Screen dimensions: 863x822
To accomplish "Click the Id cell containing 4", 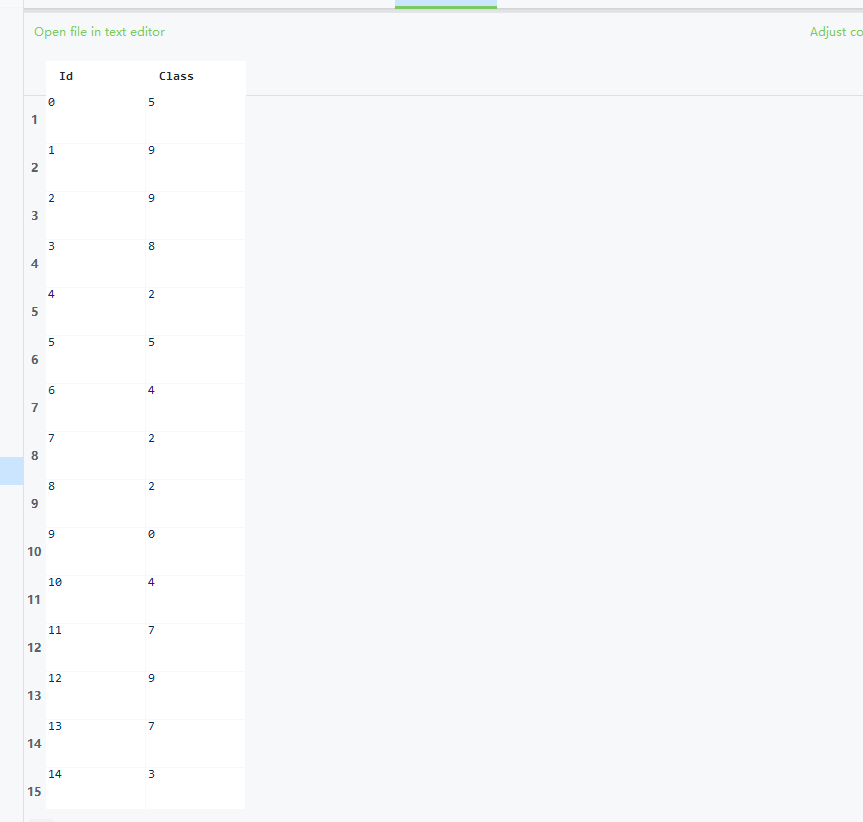I will pyautogui.click(x=95, y=311).
